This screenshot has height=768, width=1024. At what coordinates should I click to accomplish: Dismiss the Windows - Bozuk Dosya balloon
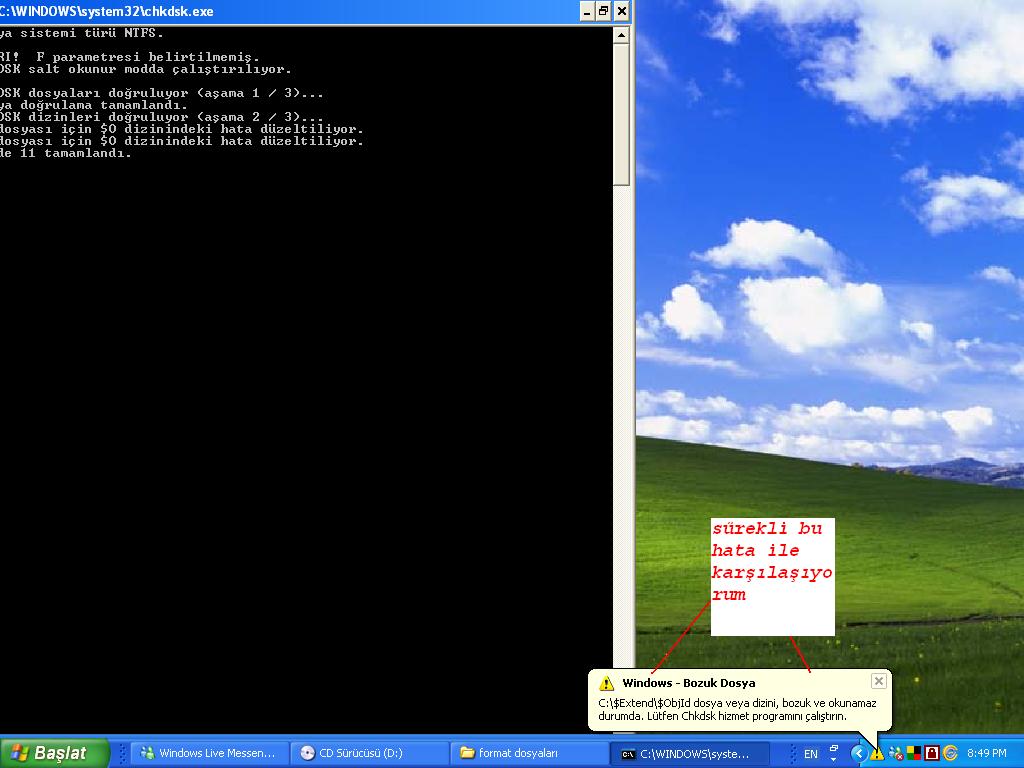[879, 681]
